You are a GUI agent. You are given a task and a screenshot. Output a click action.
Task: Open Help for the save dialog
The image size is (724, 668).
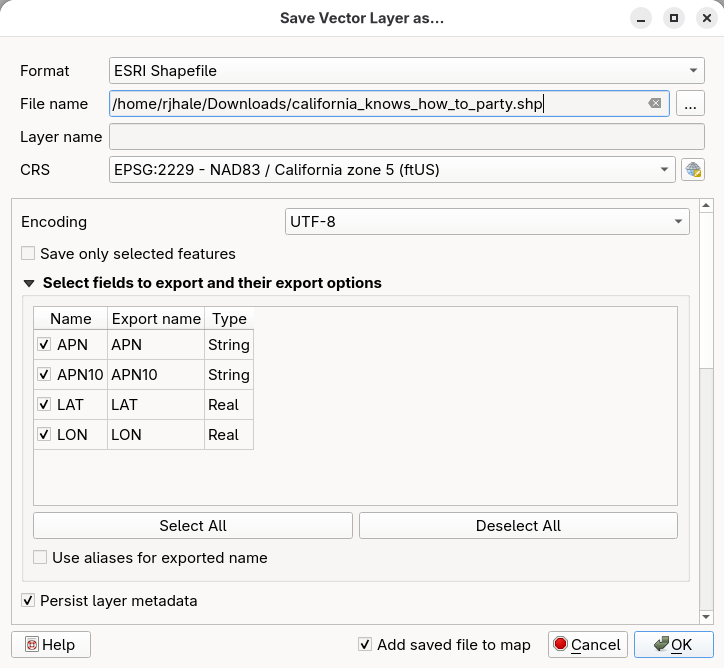pos(51,645)
